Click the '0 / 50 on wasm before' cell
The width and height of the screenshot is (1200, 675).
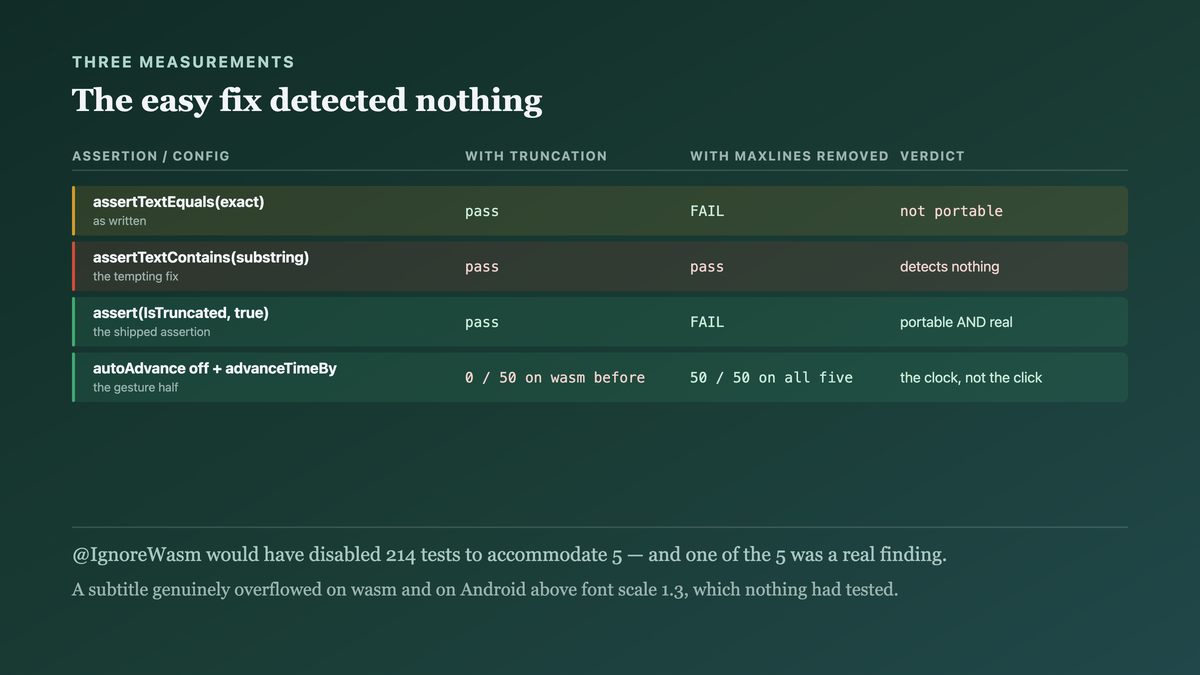coord(555,377)
